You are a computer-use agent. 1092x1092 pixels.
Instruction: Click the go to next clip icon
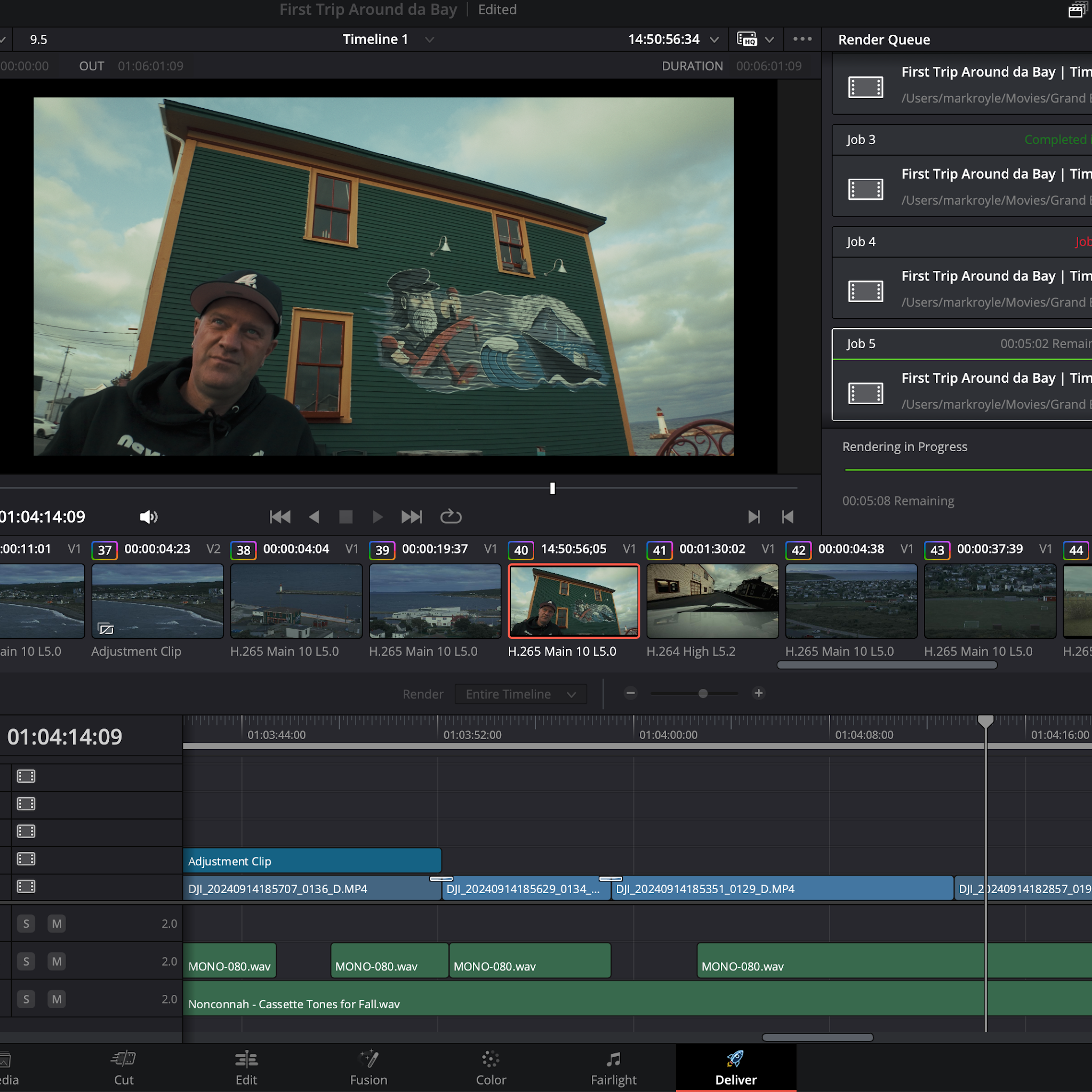pyautogui.click(x=753, y=517)
